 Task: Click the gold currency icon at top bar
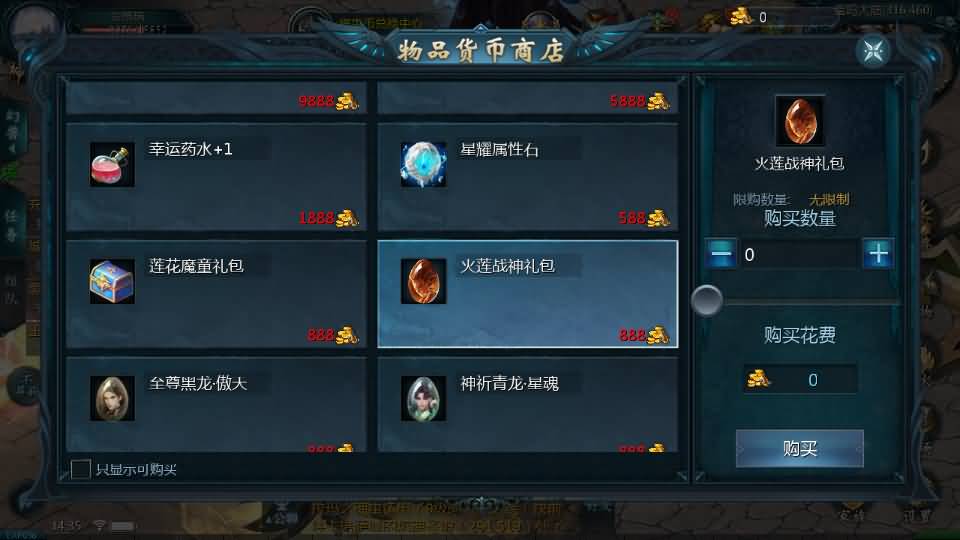(x=740, y=16)
